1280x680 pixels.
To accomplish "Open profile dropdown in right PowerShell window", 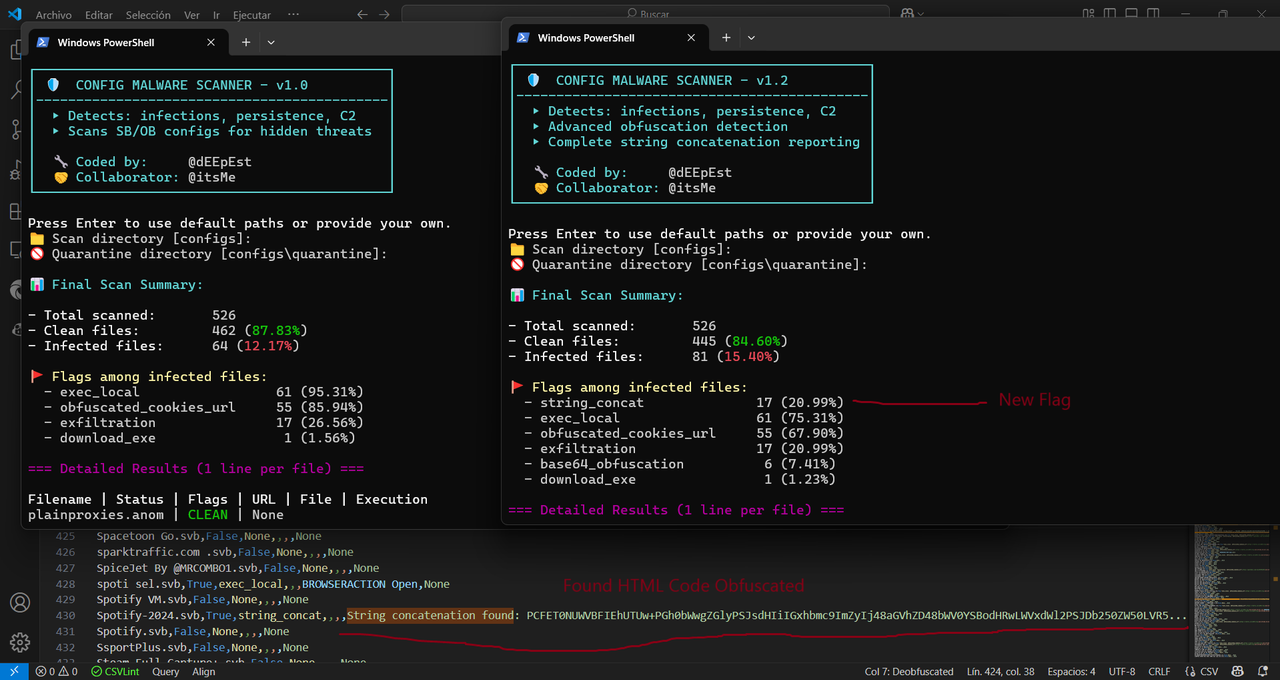I will pos(751,38).
